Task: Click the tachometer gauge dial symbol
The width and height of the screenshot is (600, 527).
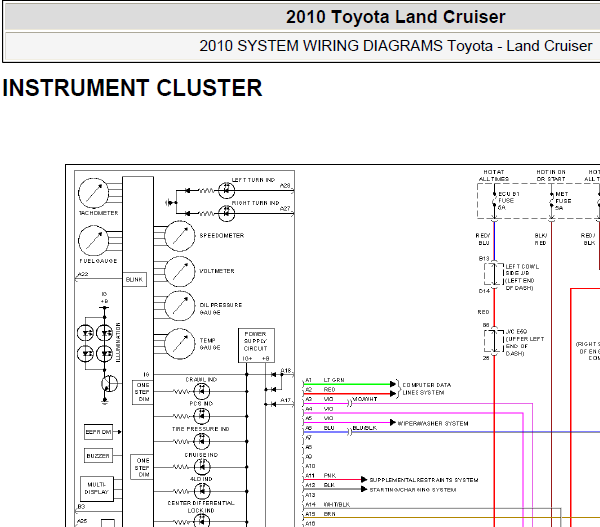Action: pyautogui.click(x=93, y=193)
